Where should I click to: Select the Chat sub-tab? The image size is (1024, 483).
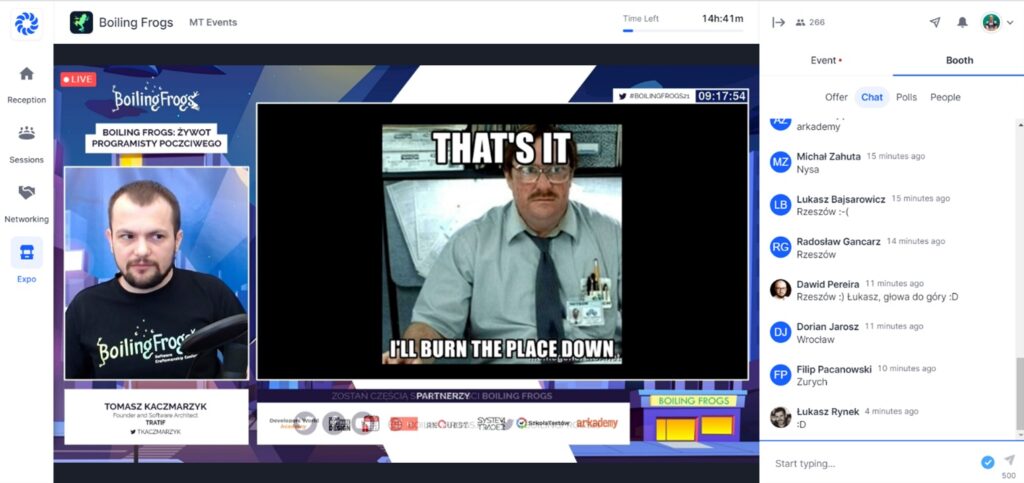(872, 97)
